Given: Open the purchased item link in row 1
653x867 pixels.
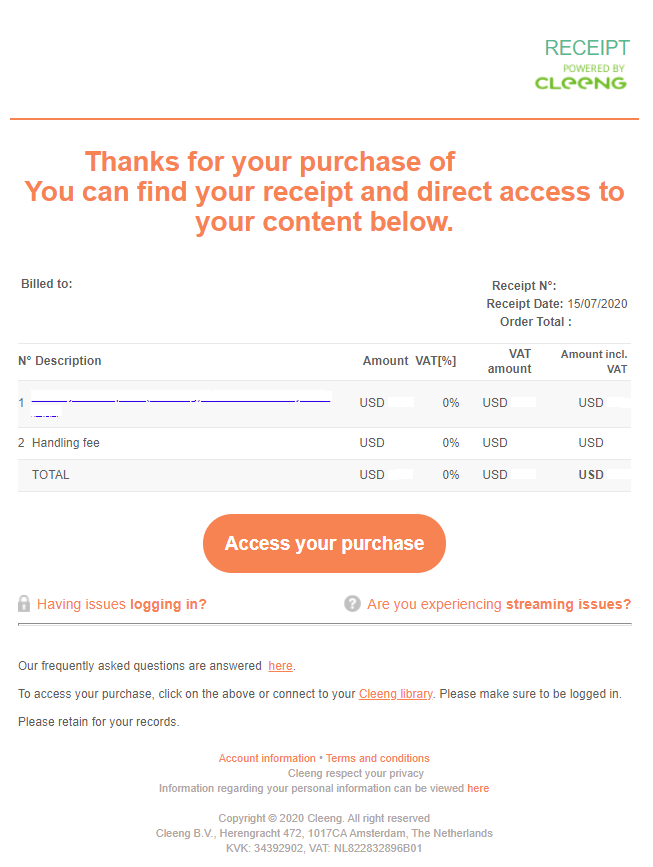Looking at the screenshot, I should (181, 405).
